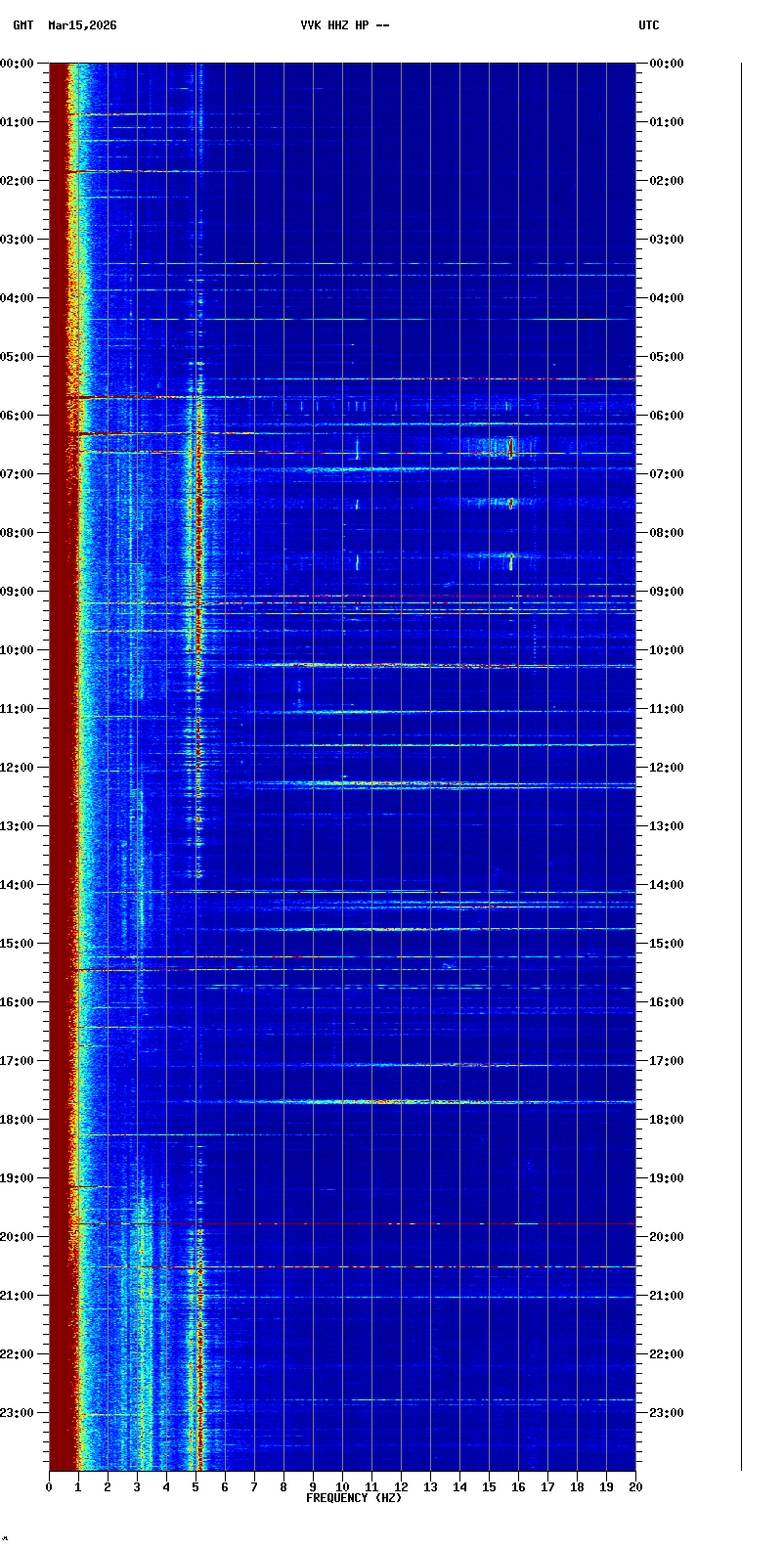
Task: Click the UTC label at top right
Action: 649,25
